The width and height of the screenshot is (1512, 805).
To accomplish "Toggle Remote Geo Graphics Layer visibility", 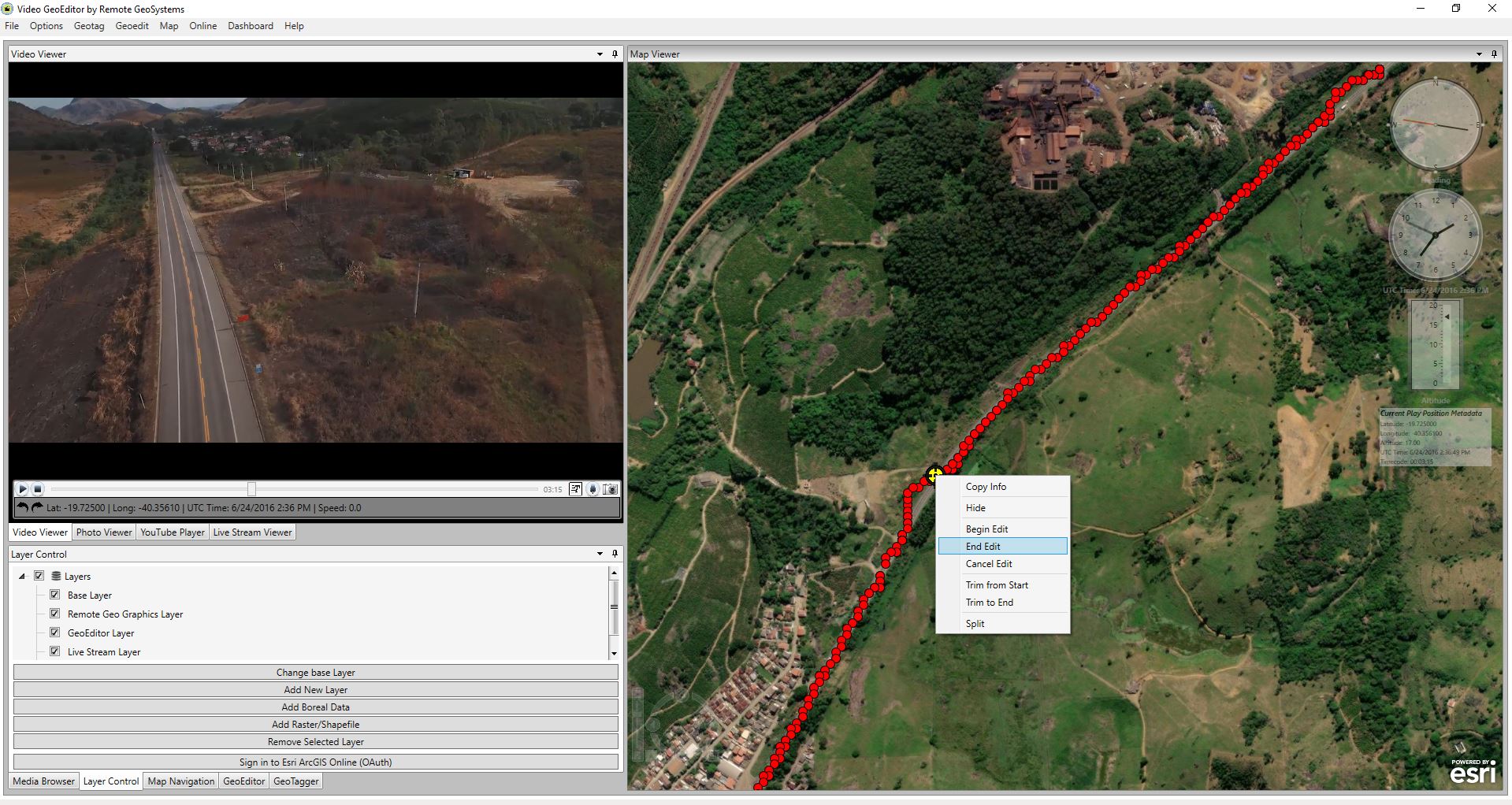I will click(x=55, y=614).
